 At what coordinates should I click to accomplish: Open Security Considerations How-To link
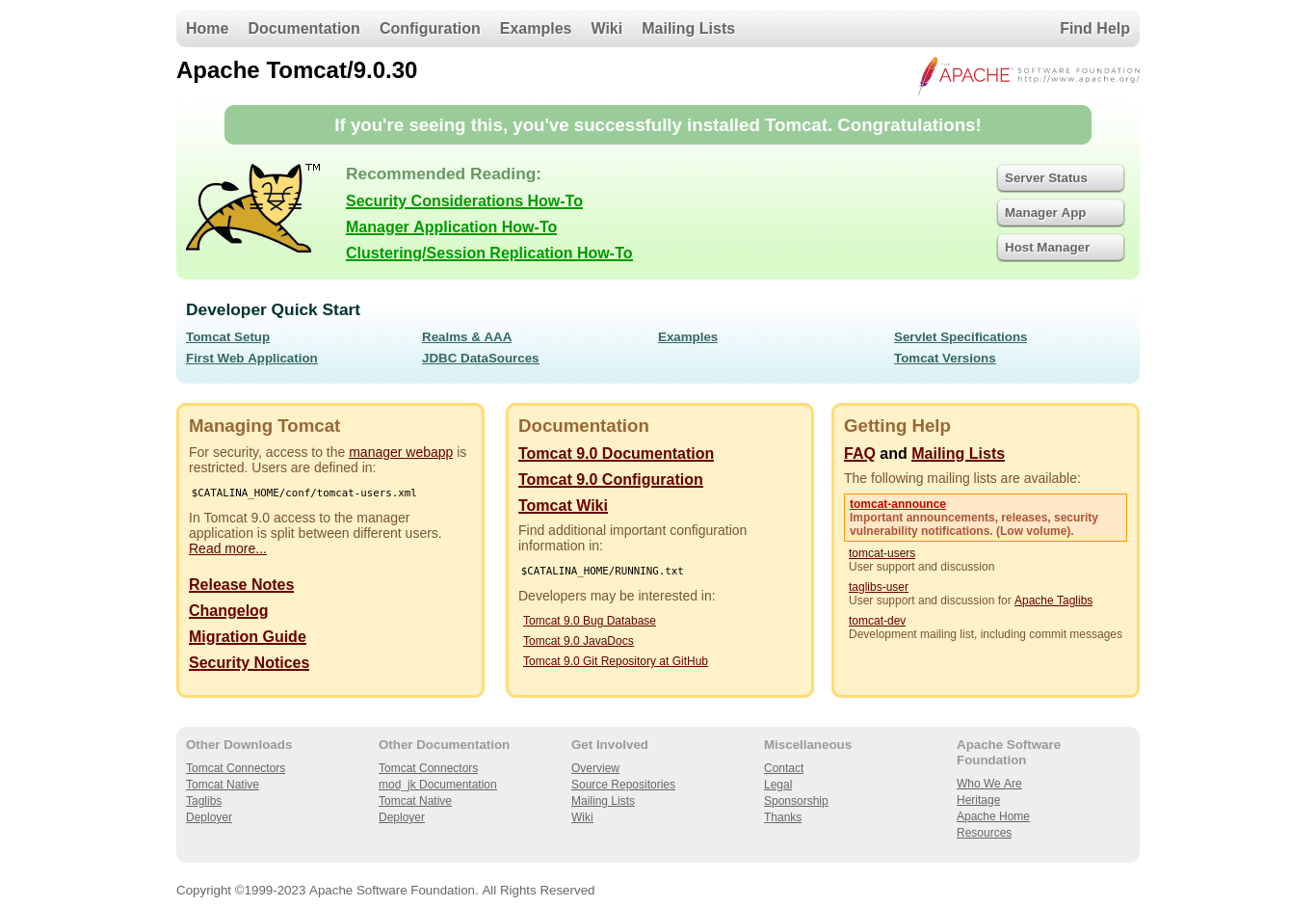(464, 200)
